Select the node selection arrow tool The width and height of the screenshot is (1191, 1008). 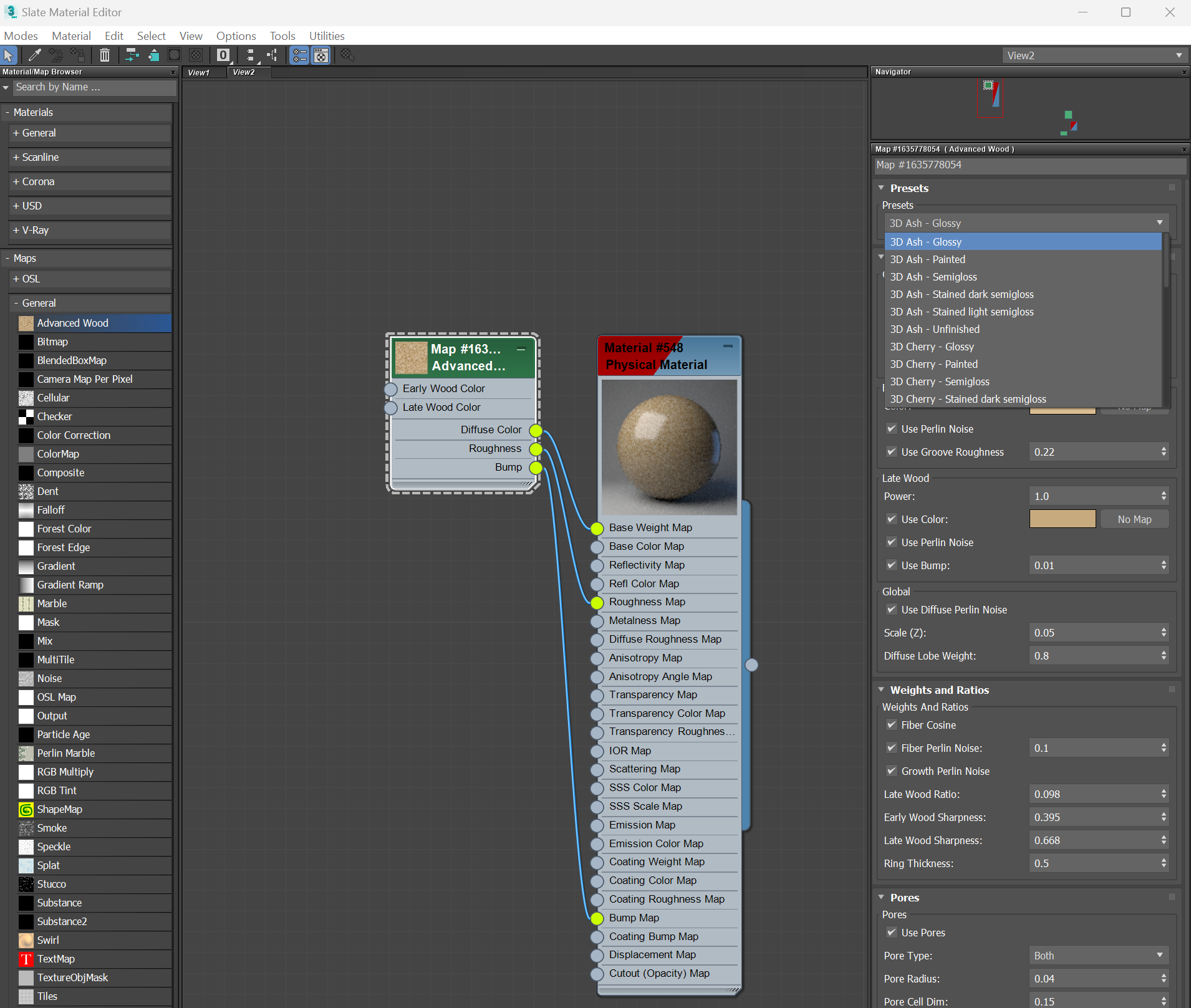tap(9, 55)
